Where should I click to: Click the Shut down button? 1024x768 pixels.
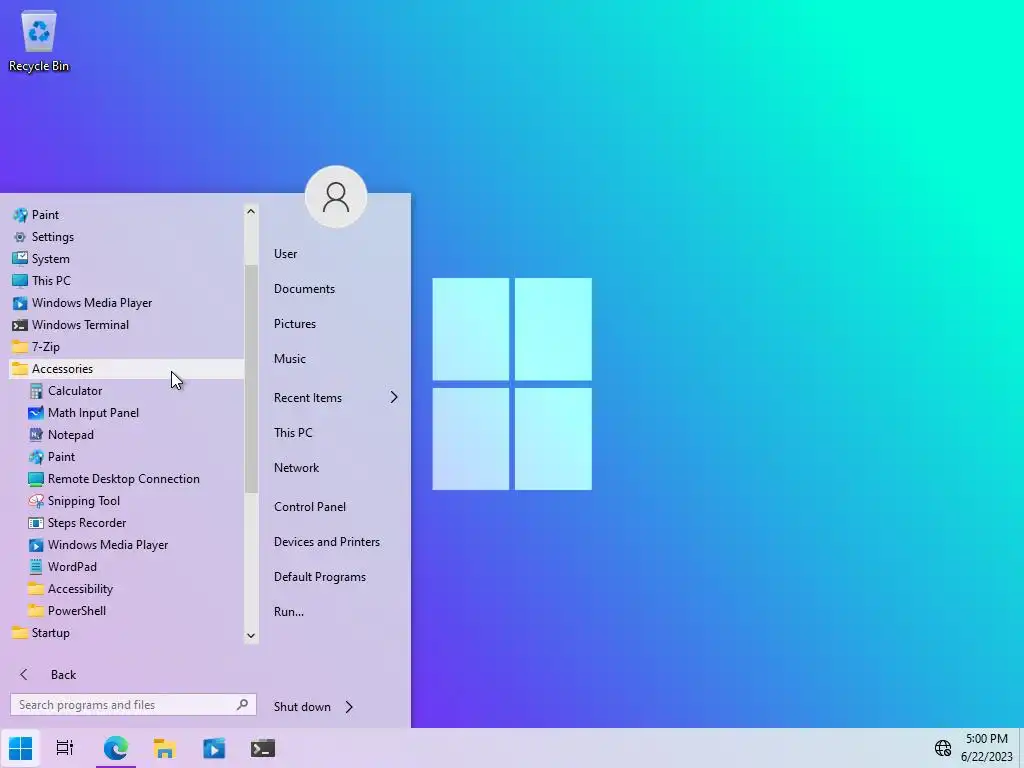pyautogui.click(x=302, y=707)
